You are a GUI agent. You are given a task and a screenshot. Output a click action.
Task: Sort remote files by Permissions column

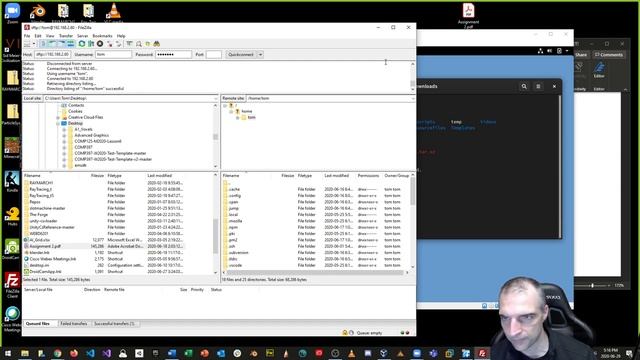pyautogui.click(x=368, y=176)
